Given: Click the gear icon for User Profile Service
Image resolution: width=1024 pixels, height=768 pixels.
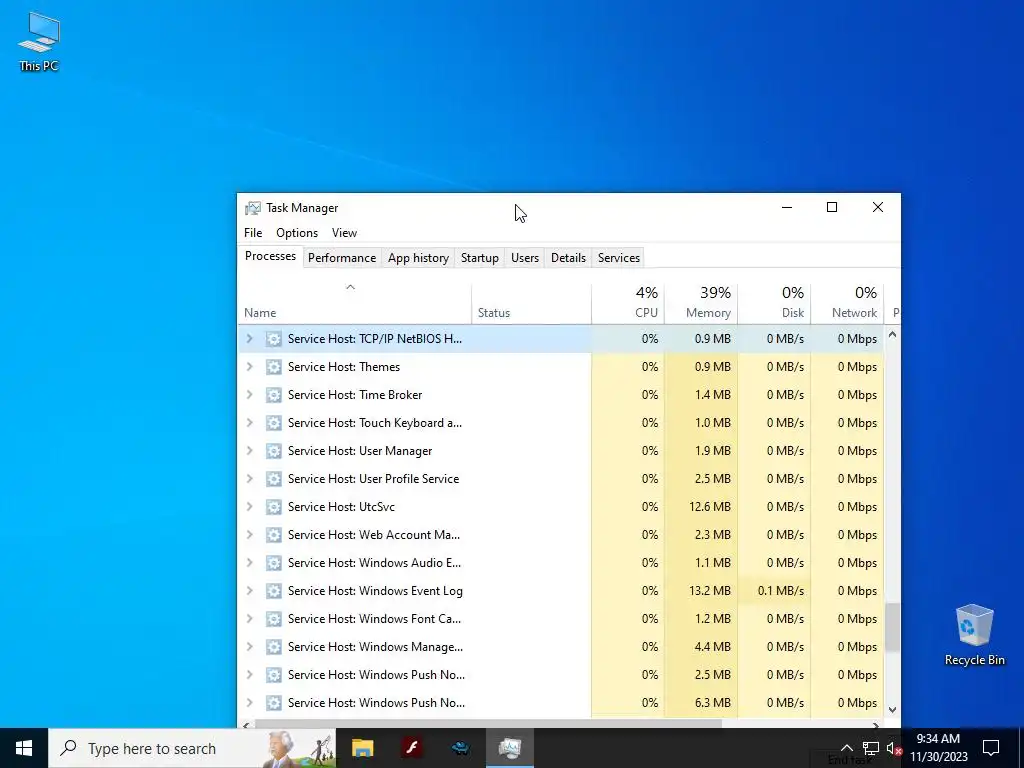Looking at the screenshot, I should click(x=274, y=479).
